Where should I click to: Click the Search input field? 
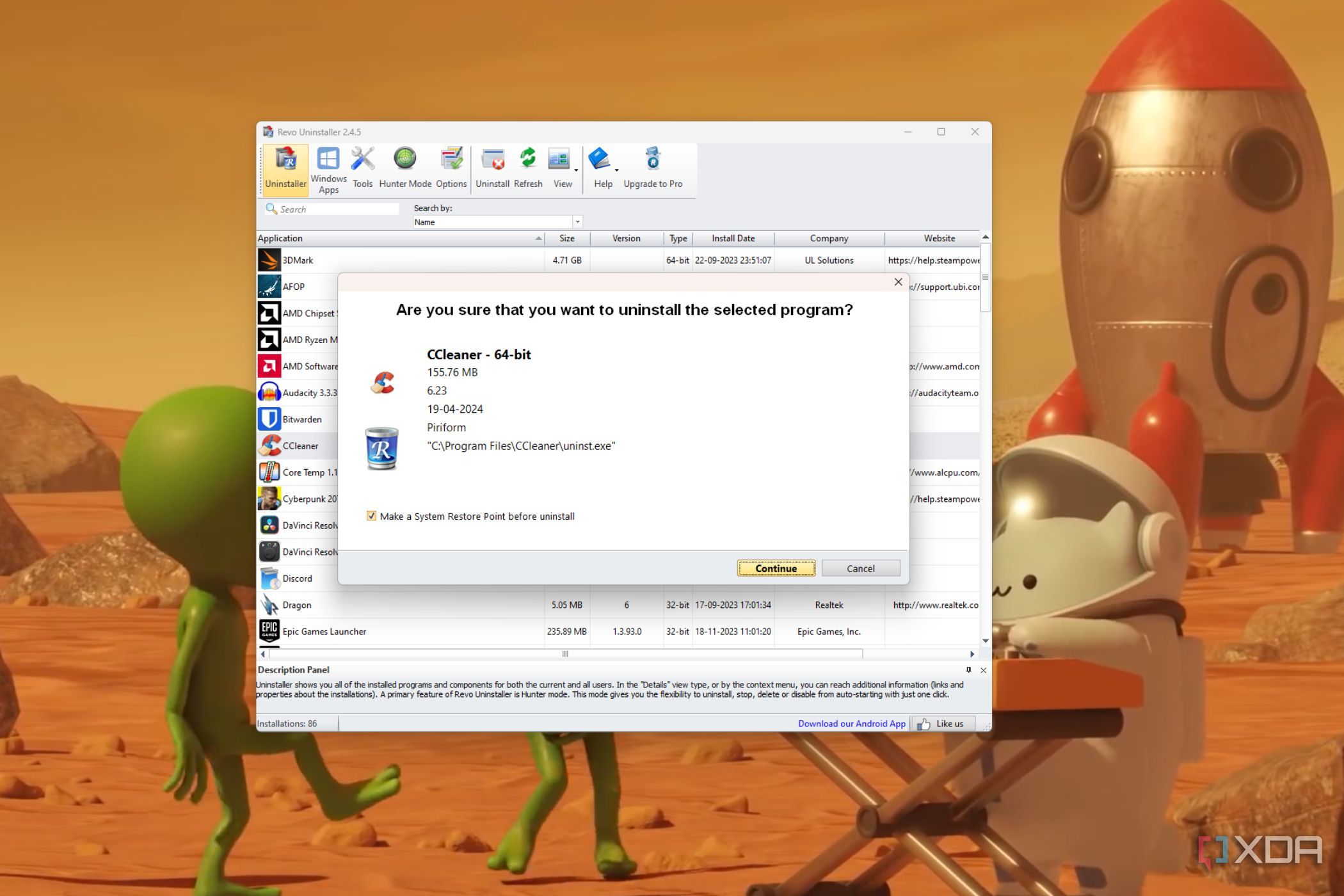click(x=332, y=209)
